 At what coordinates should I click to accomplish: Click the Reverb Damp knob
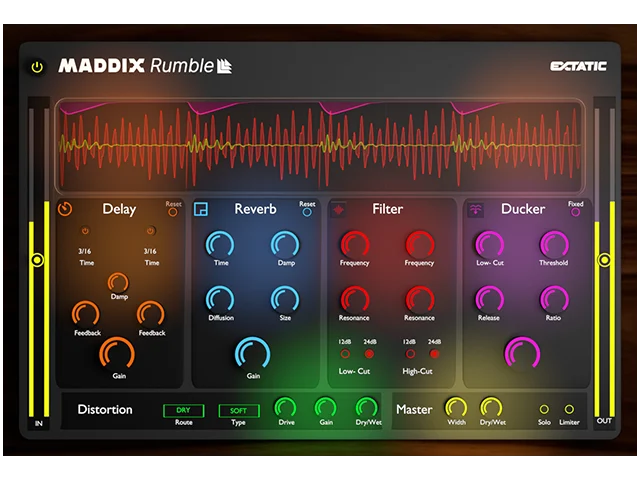pos(285,245)
